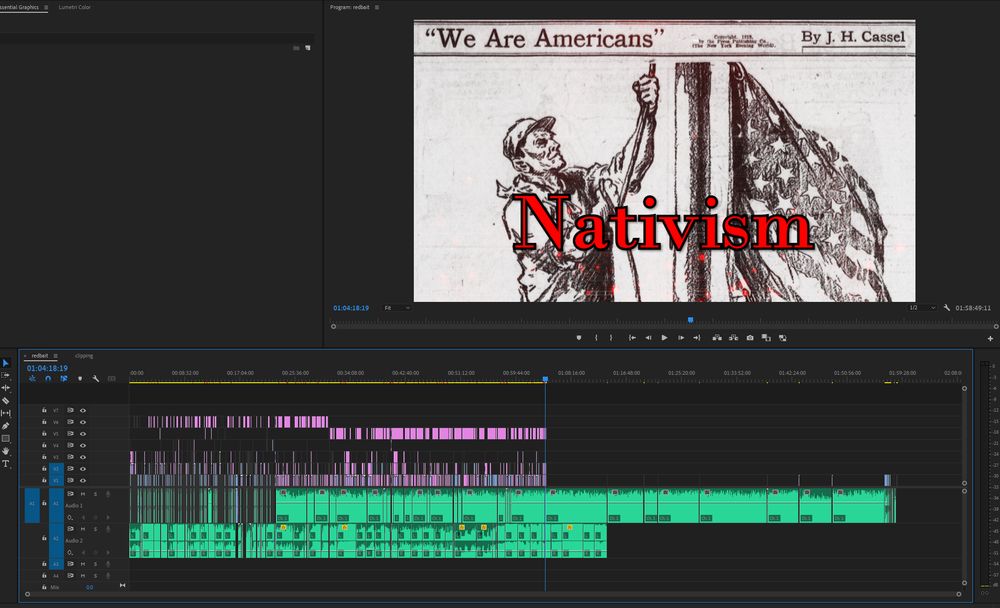Select the Pen tool
Screen dimensions: 1000x608
pyautogui.click(x=6, y=426)
